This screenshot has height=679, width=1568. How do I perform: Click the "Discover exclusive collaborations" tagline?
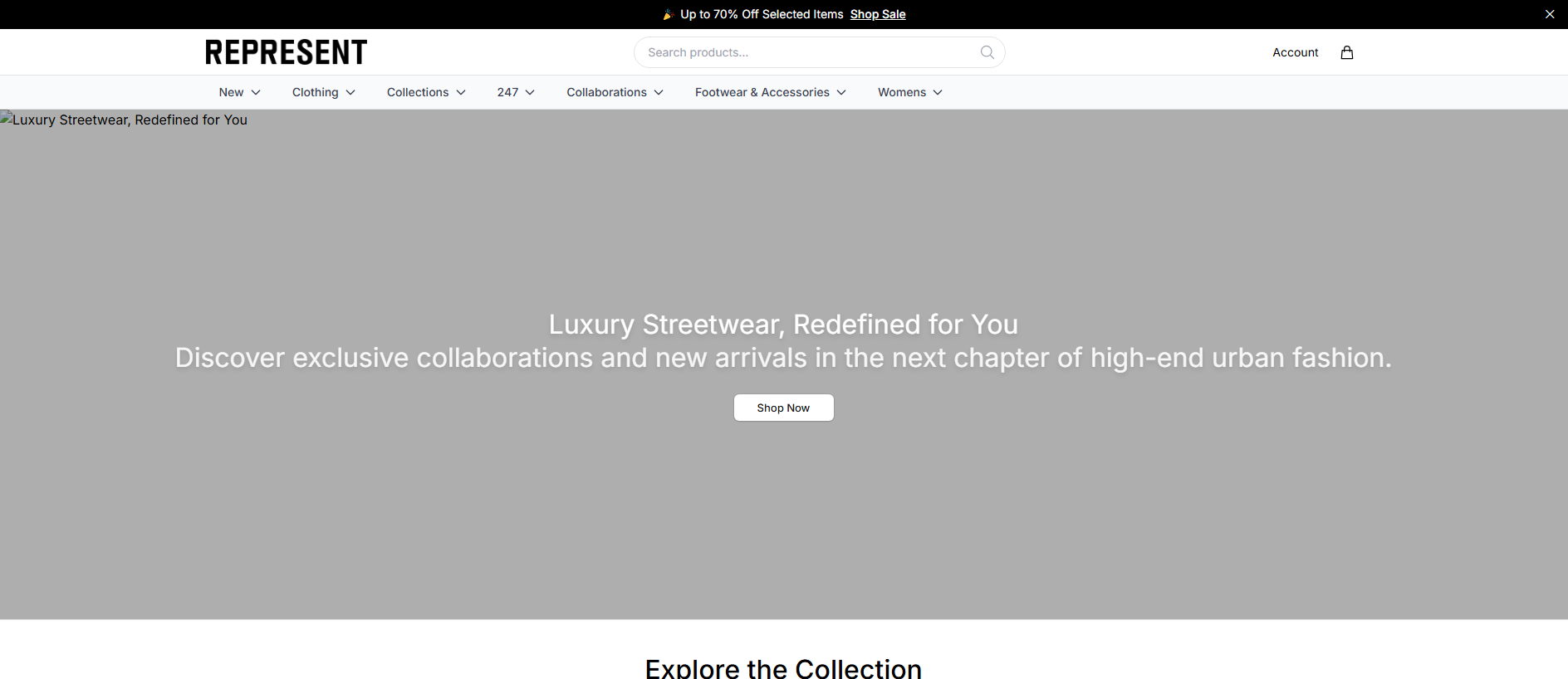point(783,358)
